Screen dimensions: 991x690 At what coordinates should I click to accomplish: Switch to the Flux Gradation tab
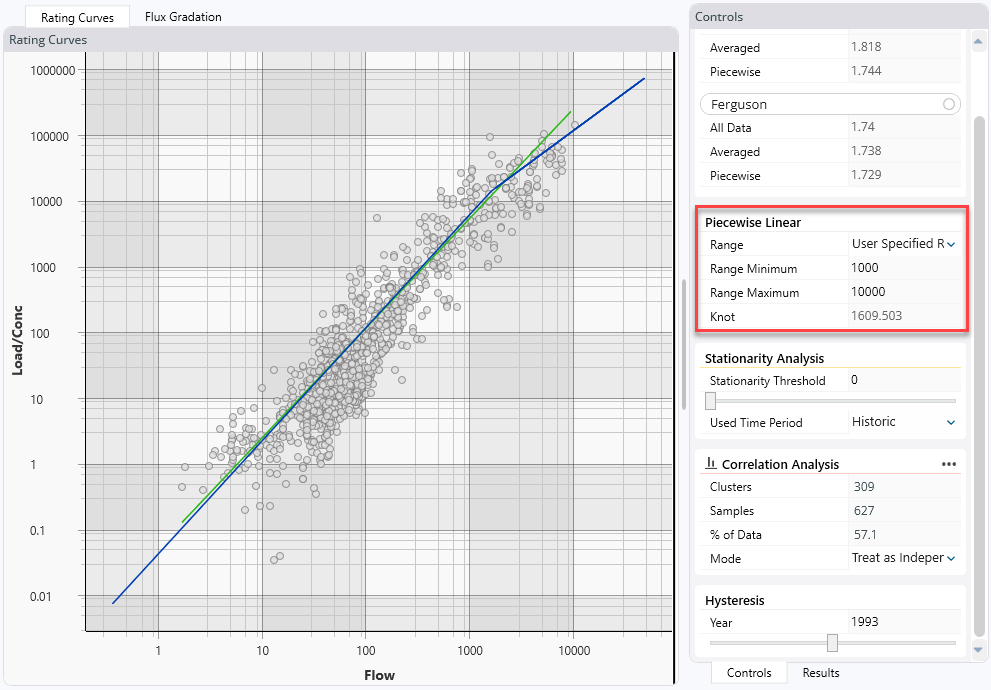pyautogui.click(x=183, y=16)
